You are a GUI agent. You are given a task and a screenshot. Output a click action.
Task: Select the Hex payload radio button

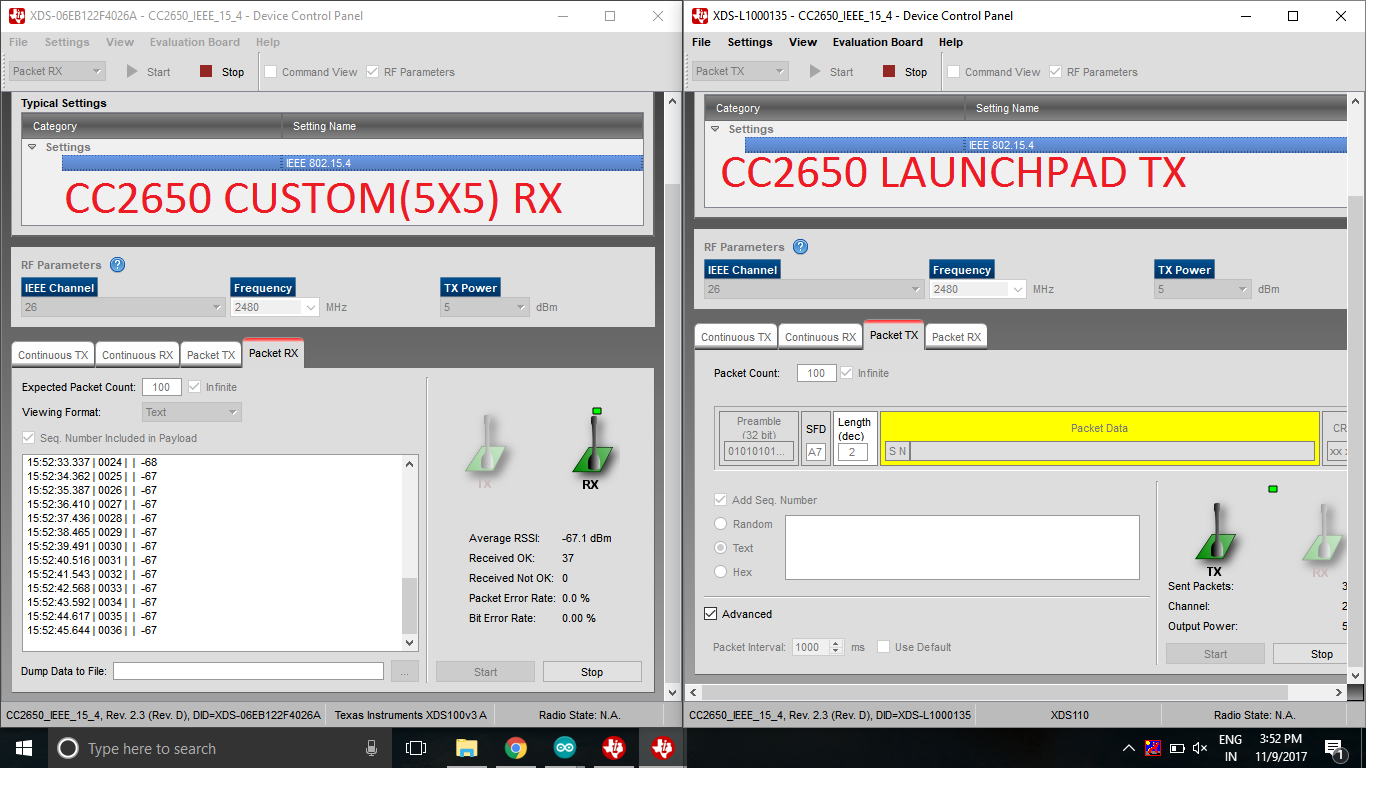click(720, 572)
